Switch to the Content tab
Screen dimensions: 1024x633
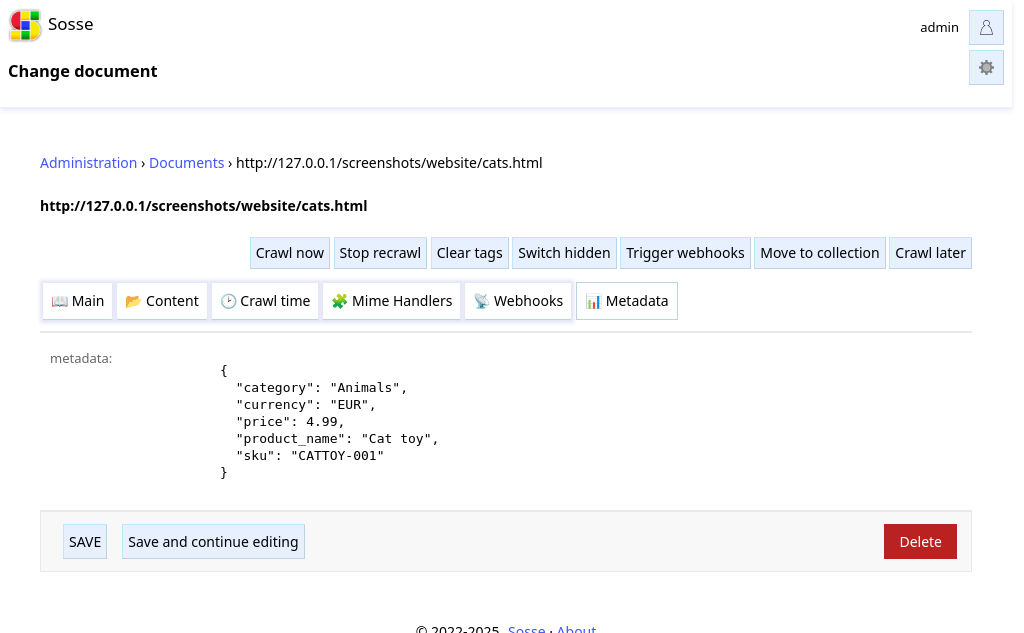[162, 301]
